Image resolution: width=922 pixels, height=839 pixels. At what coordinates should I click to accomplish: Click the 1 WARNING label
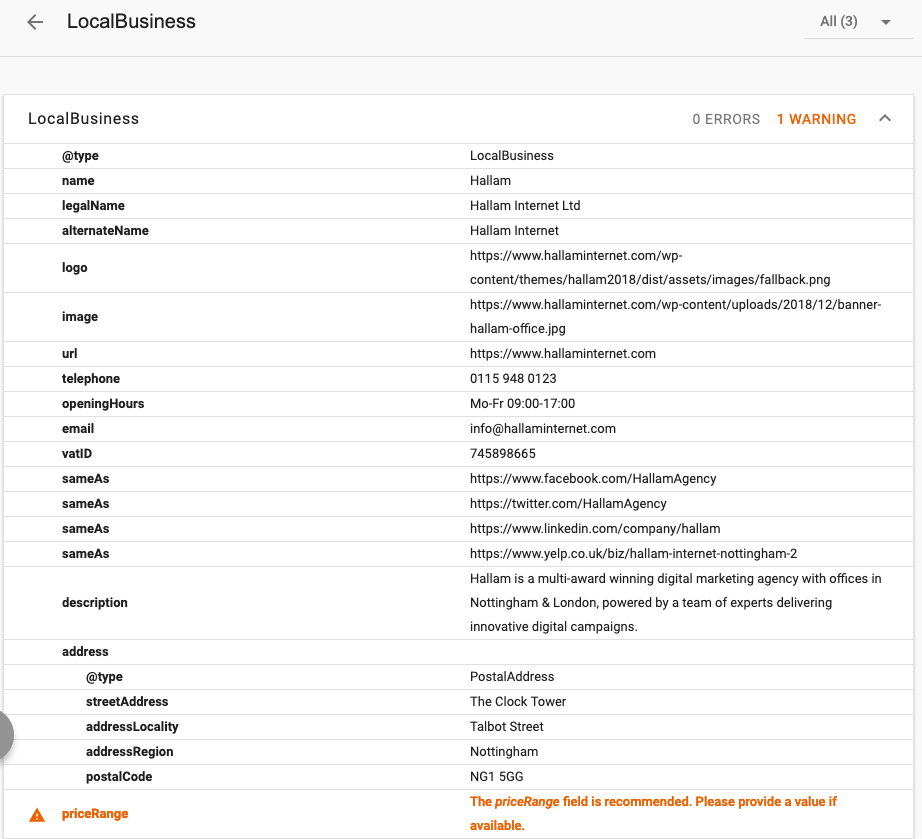click(x=816, y=119)
